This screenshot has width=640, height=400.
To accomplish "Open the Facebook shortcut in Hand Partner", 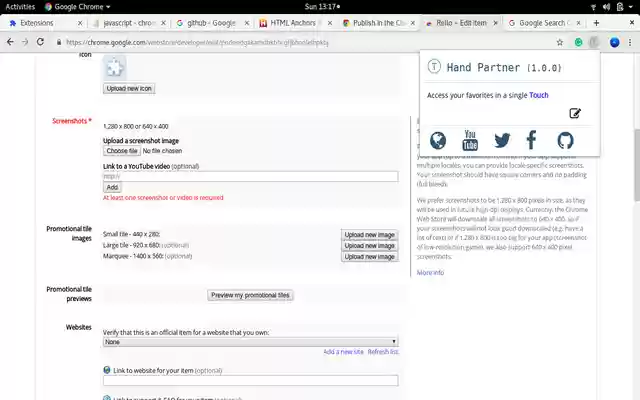I will click(531, 140).
